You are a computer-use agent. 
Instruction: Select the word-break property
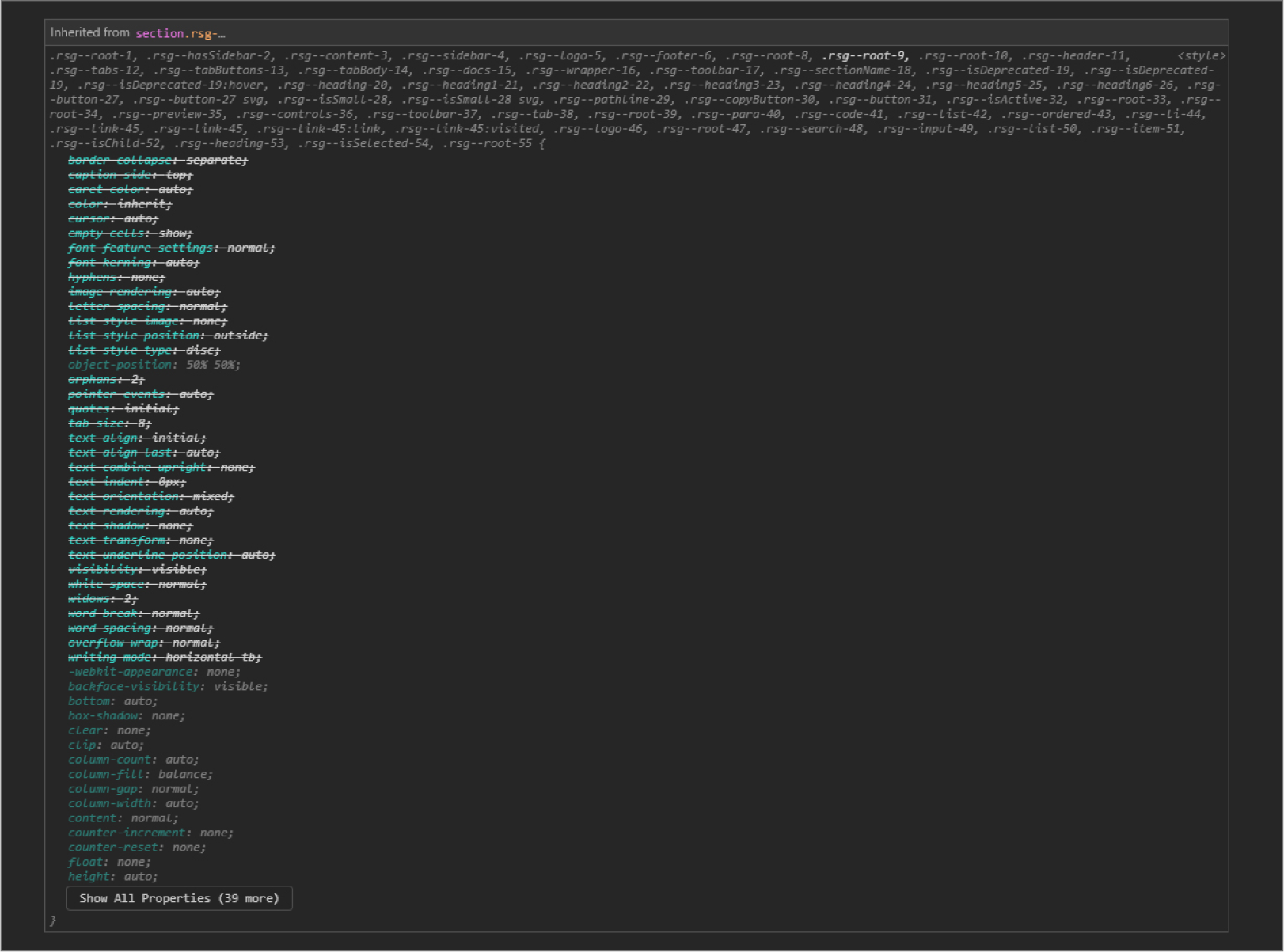coord(103,614)
